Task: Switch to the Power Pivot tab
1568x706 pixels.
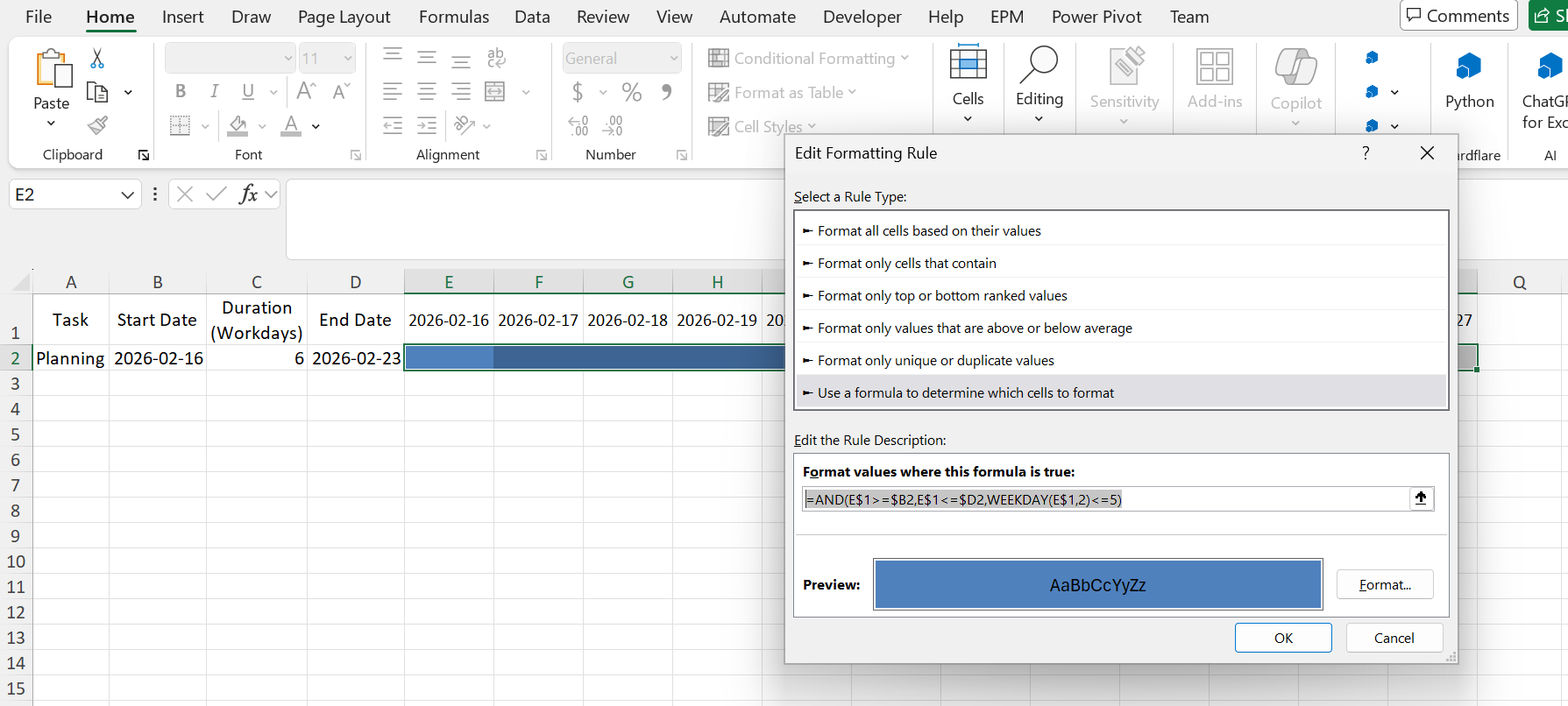Action: [x=1096, y=17]
